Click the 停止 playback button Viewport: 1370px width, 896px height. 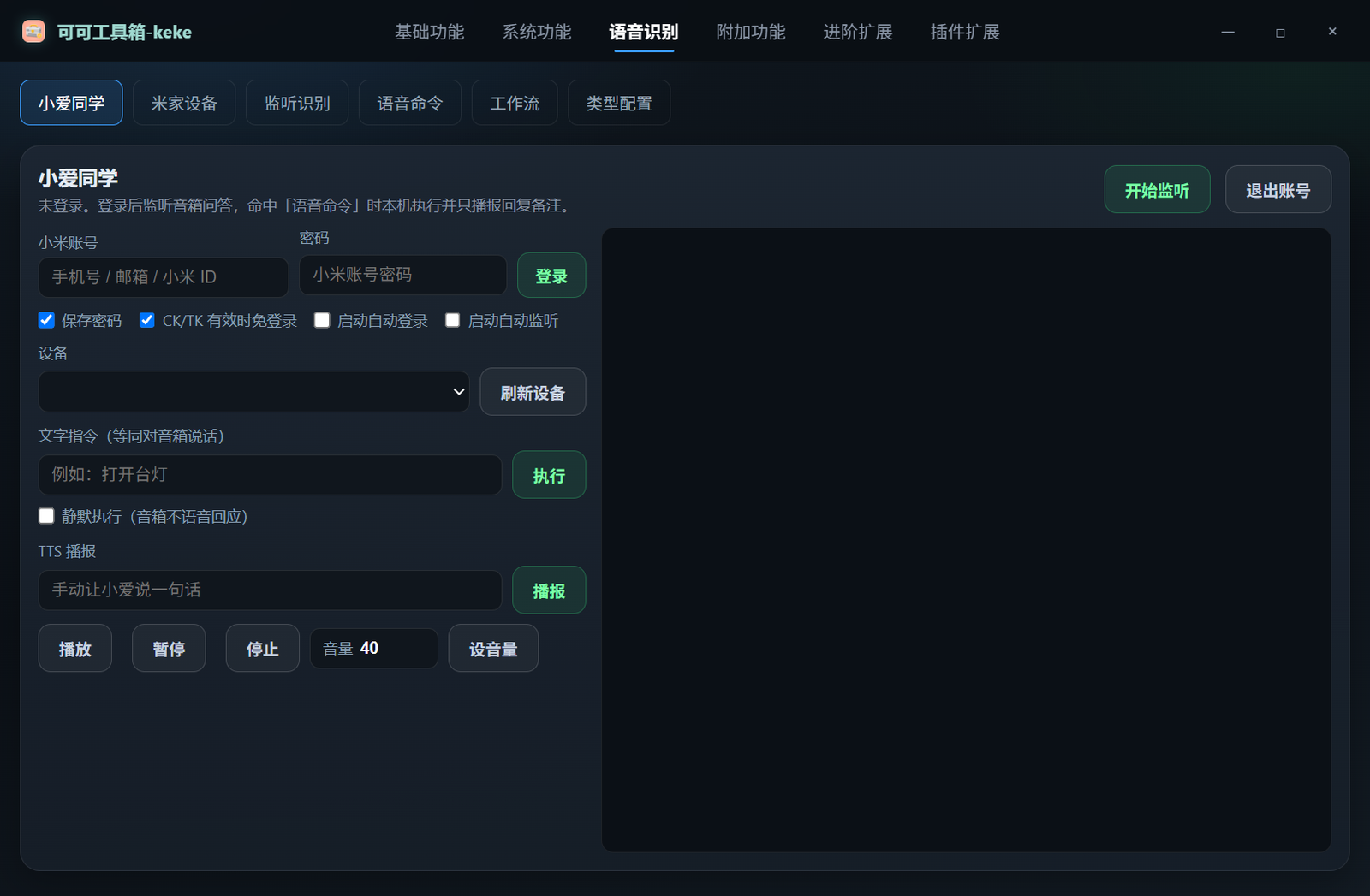(263, 649)
